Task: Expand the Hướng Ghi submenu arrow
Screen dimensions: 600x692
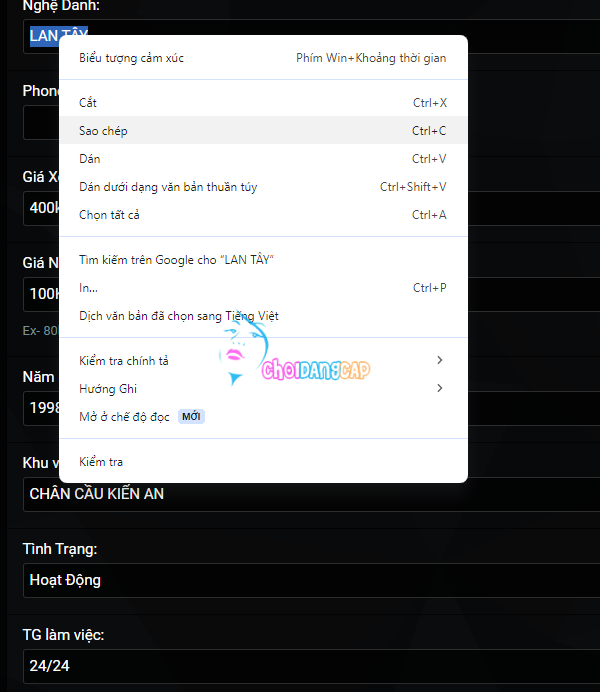Action: 439,388
